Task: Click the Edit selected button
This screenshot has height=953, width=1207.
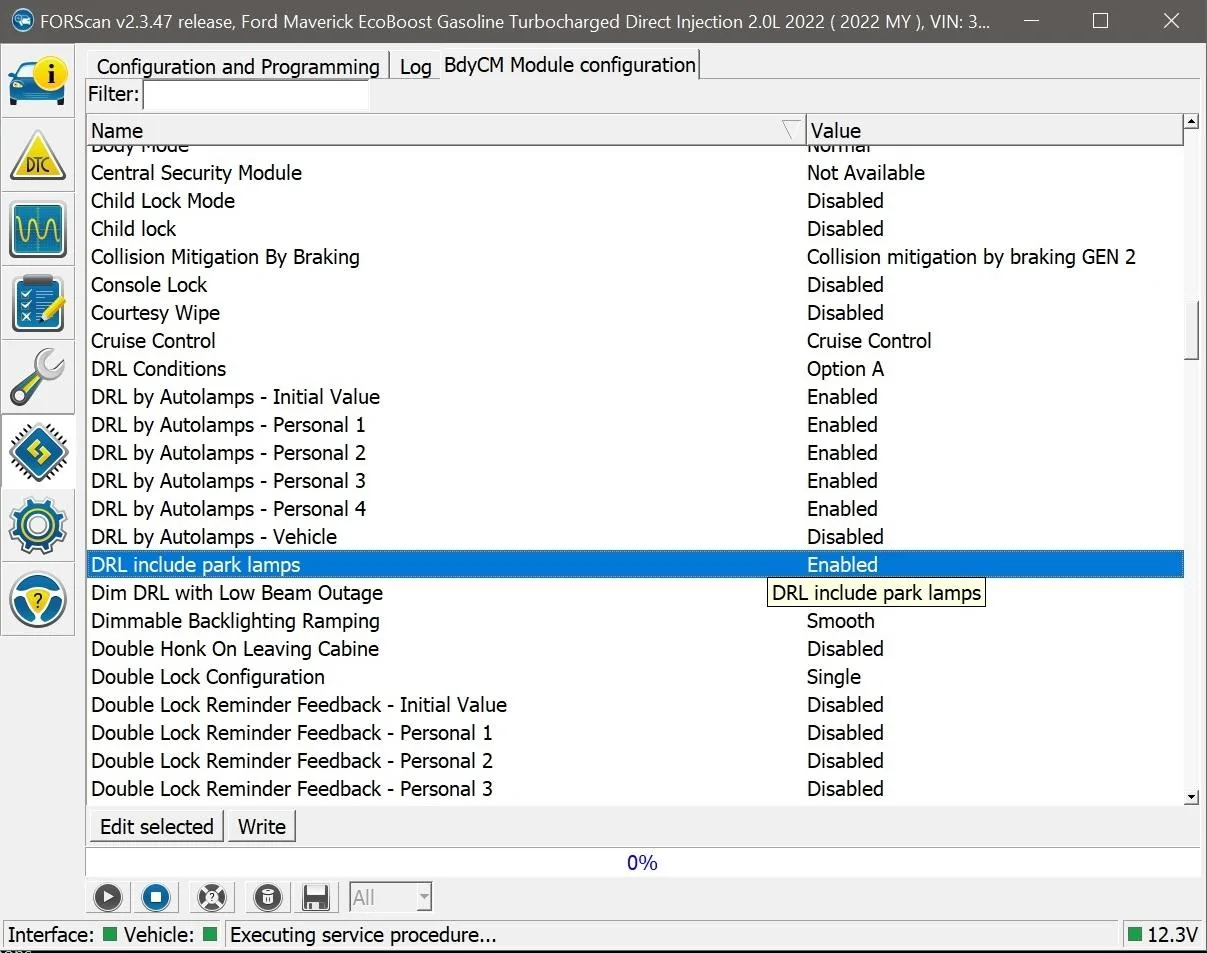Action: [x=156, y=827]
